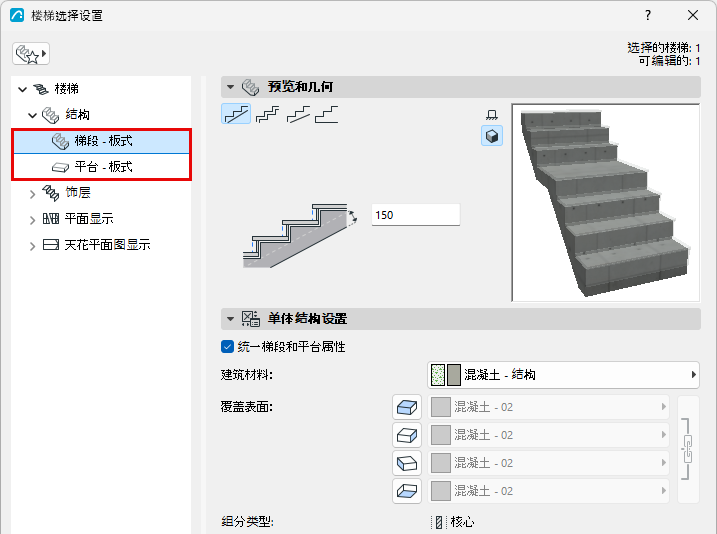This screenshot has width=717, height=534.
Task: Toggle 统一梯段和平台属性 checkbox
Action: point(227,347)
